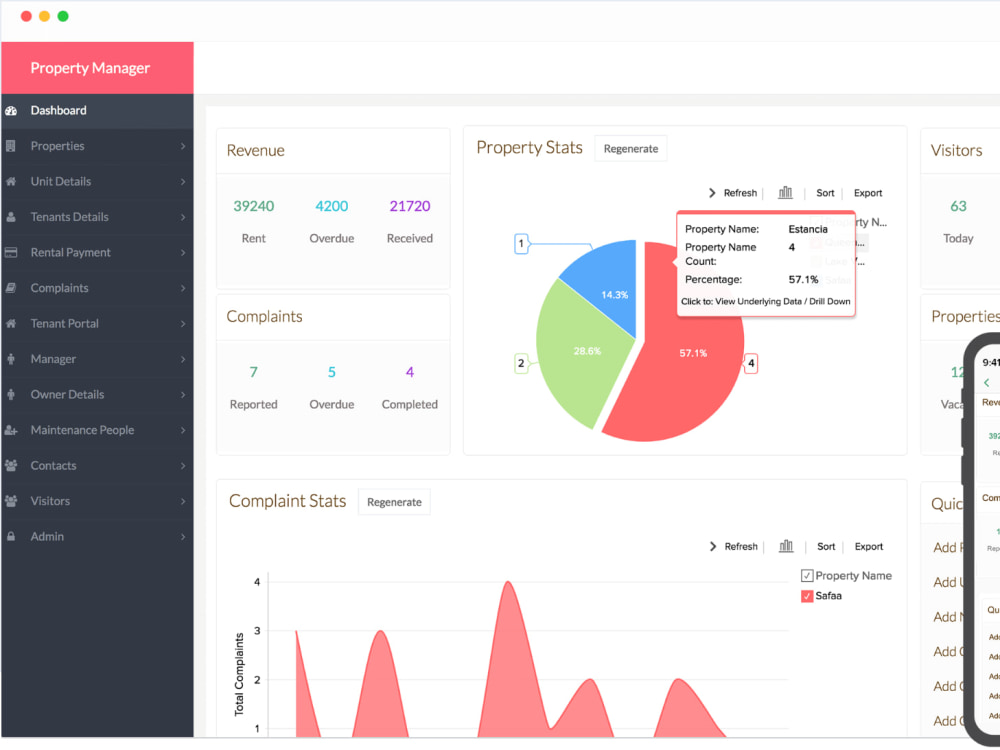Open the Rental Payment menu item
The image size is (1000, 750).
97,253
